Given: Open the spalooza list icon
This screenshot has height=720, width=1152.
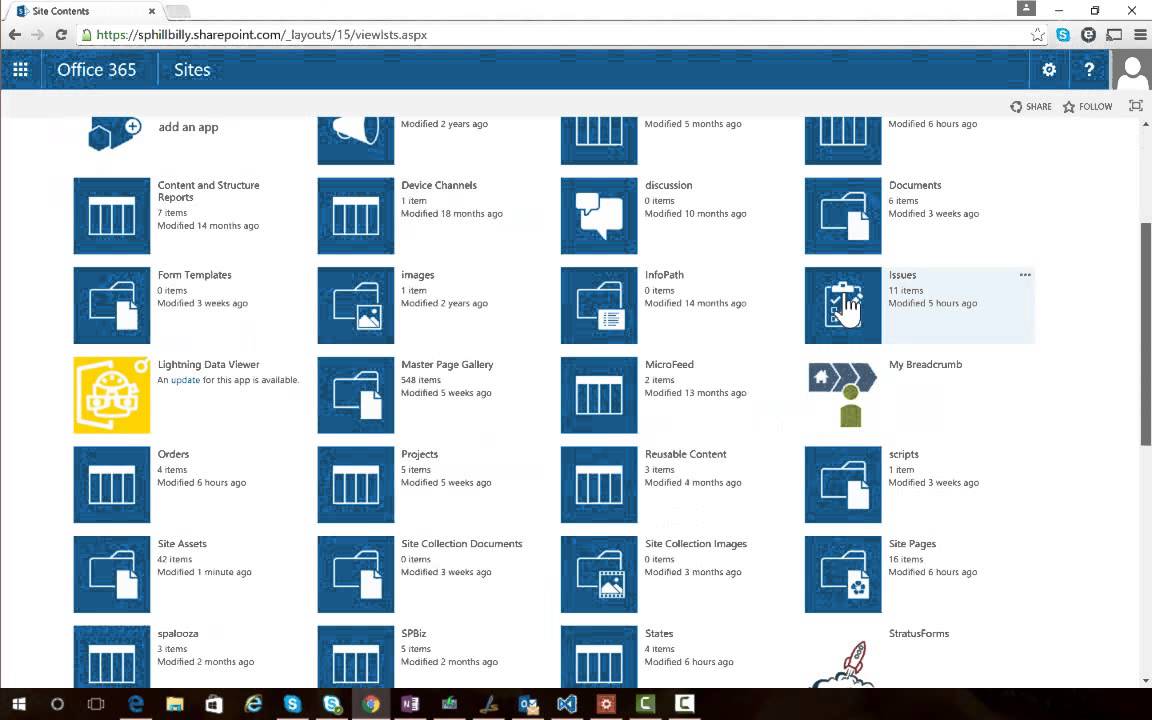Looking at the screenshot, I should pos(112,657).
